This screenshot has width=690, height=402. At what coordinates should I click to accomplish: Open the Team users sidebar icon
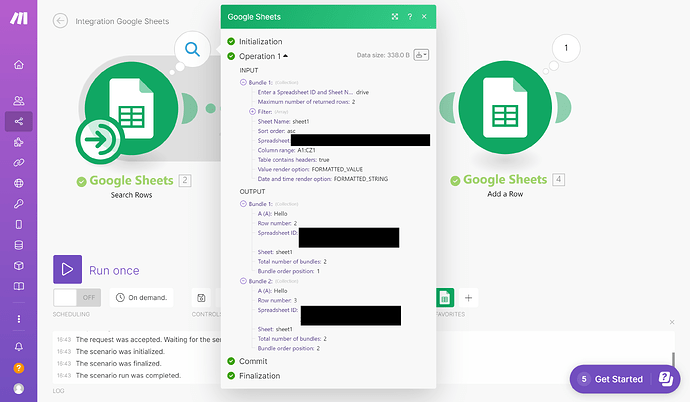(x=19, y=101)
